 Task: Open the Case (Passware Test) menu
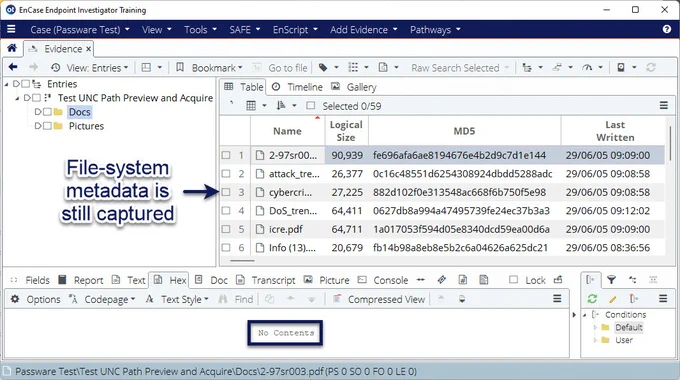click(79, 29)
